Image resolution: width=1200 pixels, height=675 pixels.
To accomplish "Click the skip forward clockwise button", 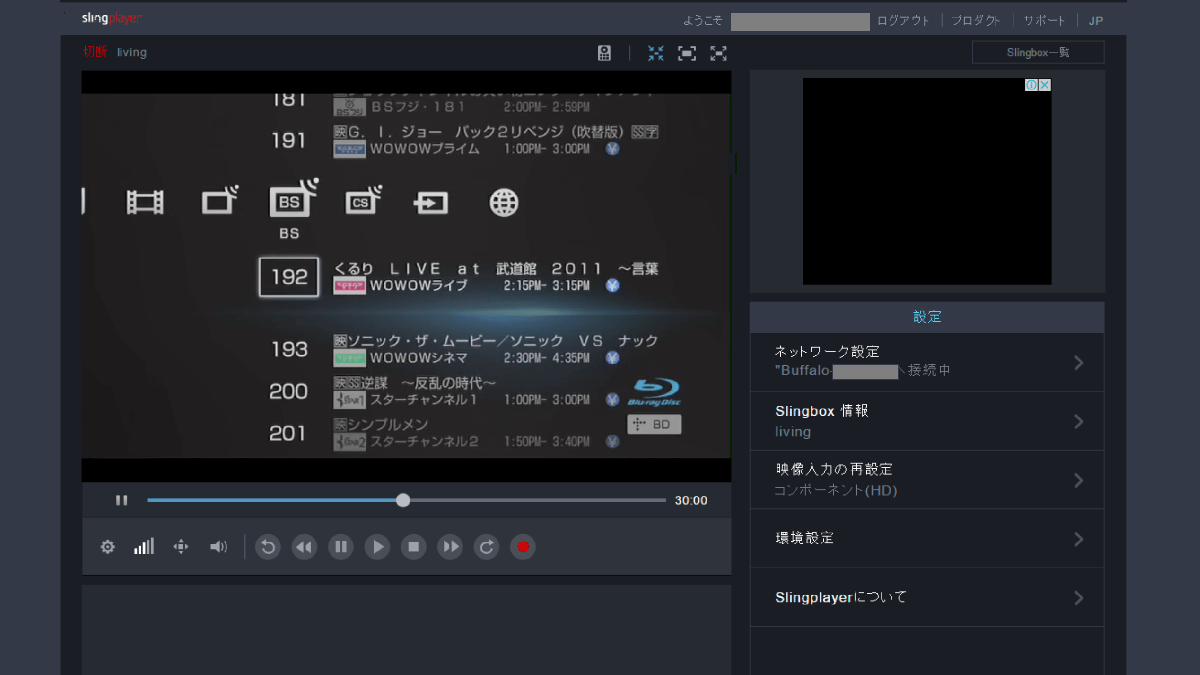I will [x=486, y=547].
